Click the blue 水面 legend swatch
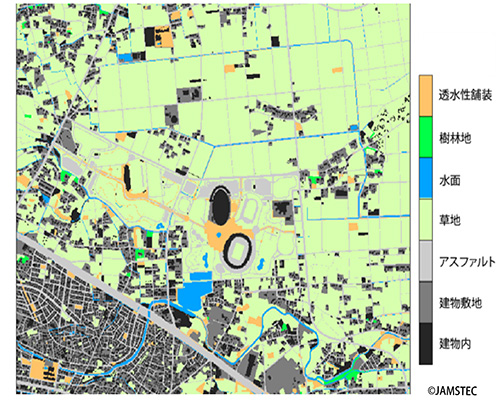The height and width of the screenshot is (403, 500). [426, 178]
